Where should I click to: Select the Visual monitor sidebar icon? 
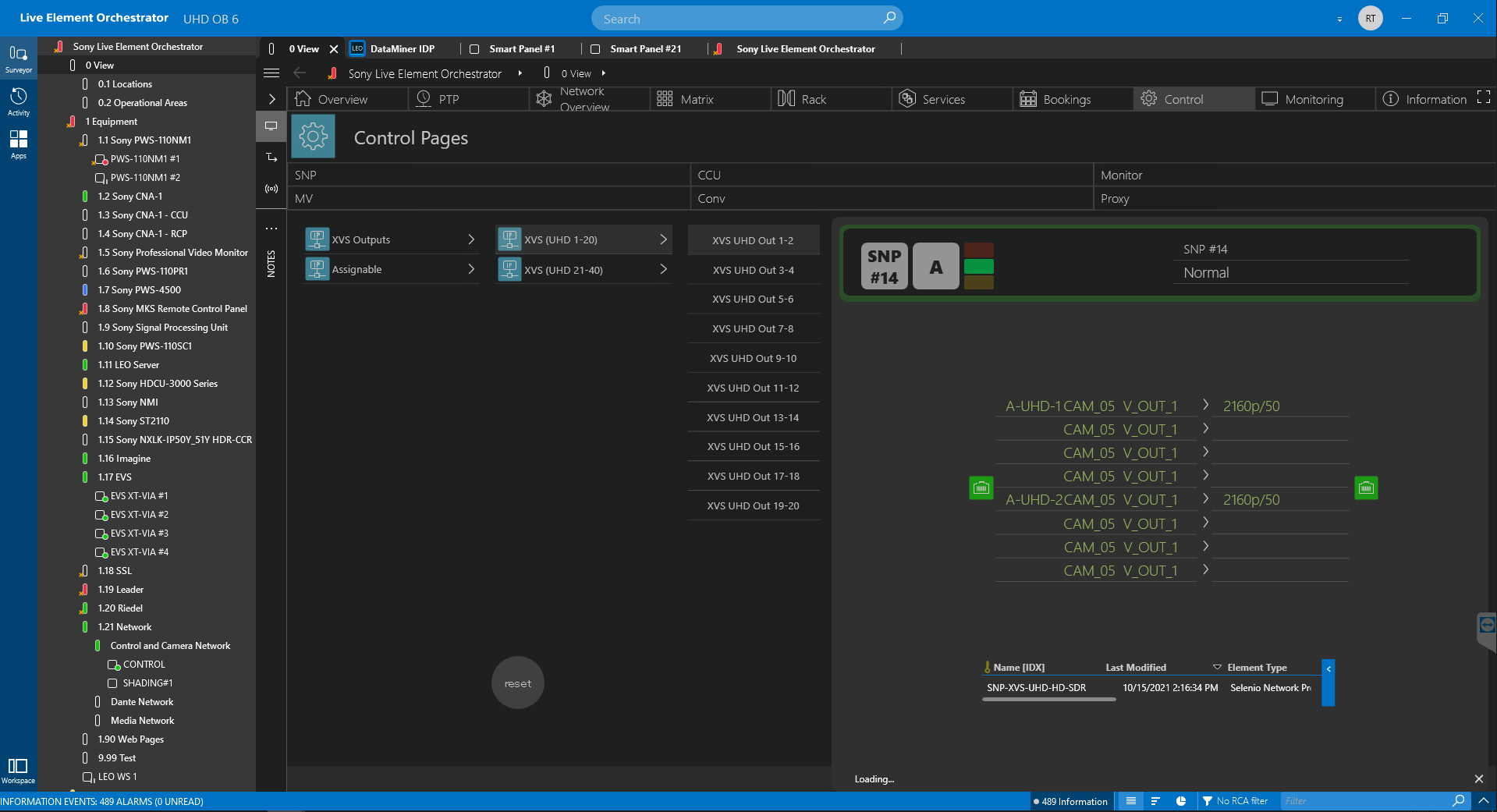point(271,126)
